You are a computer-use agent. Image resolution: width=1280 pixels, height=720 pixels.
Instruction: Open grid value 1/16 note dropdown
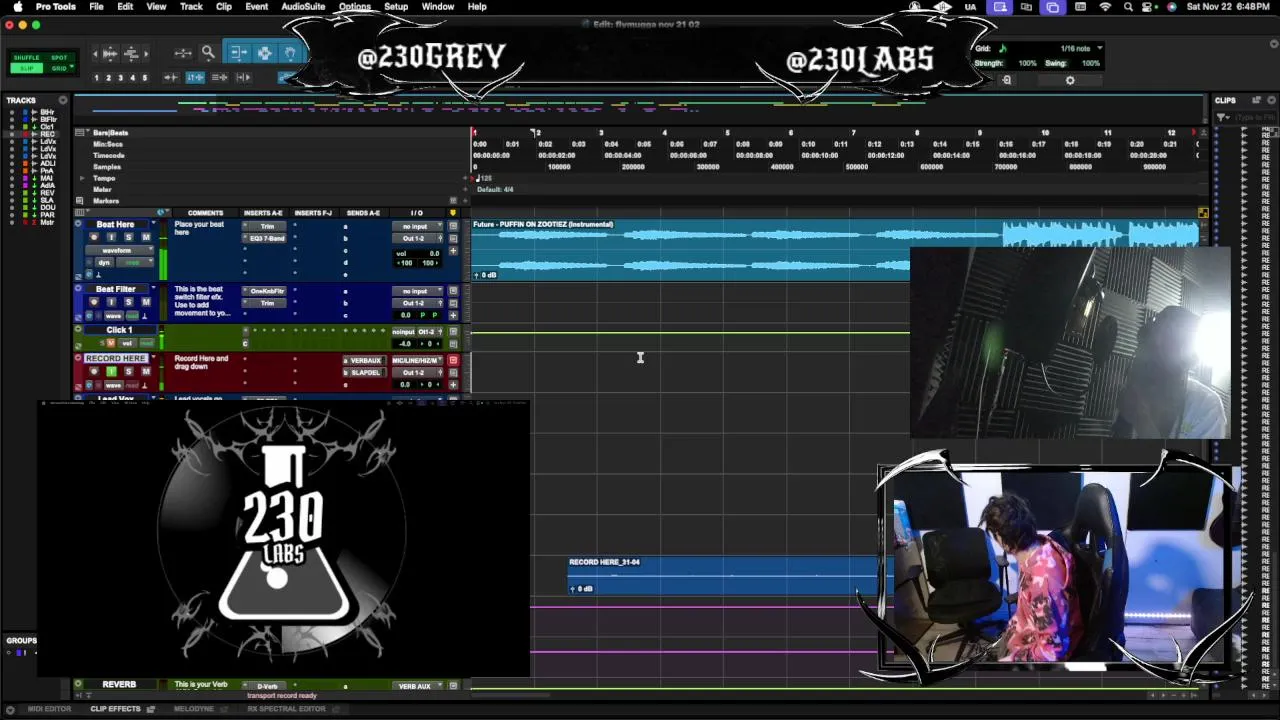[1080, 48]
